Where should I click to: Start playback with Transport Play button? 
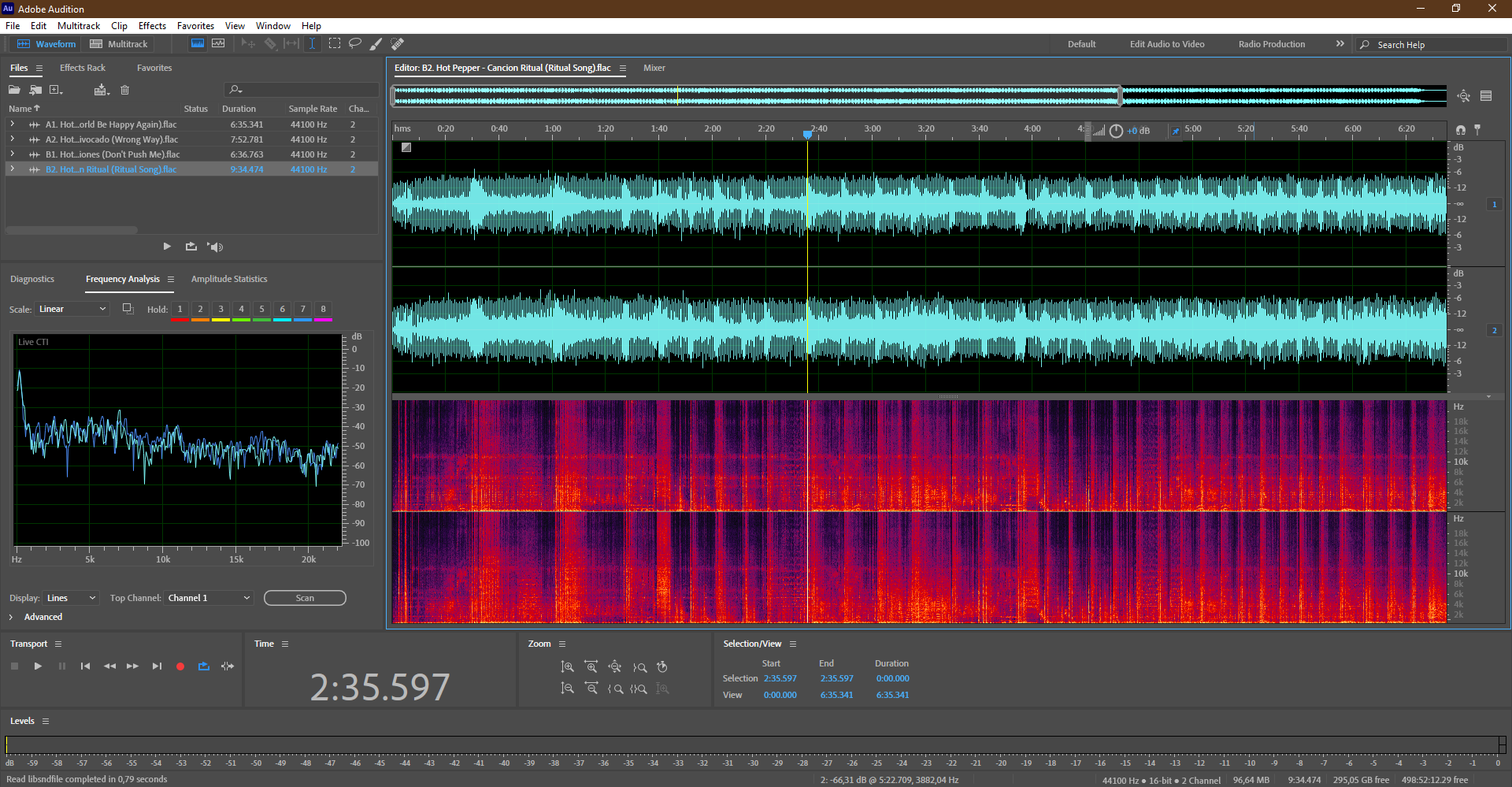coord(38,666)
